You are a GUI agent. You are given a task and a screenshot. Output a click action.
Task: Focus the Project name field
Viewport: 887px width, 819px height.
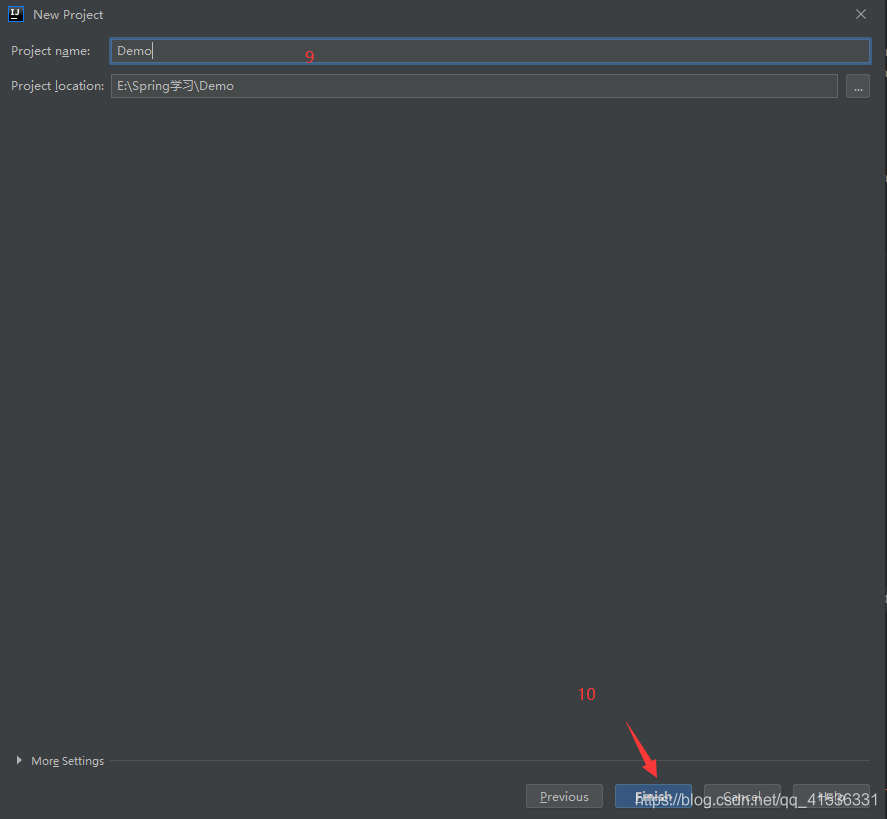pos(490,51)
